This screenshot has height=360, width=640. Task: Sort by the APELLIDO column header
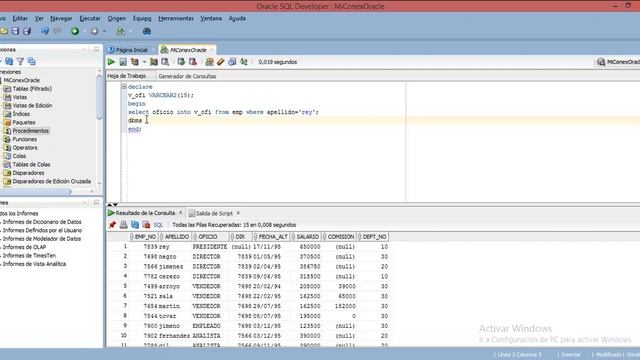[176, 237]
